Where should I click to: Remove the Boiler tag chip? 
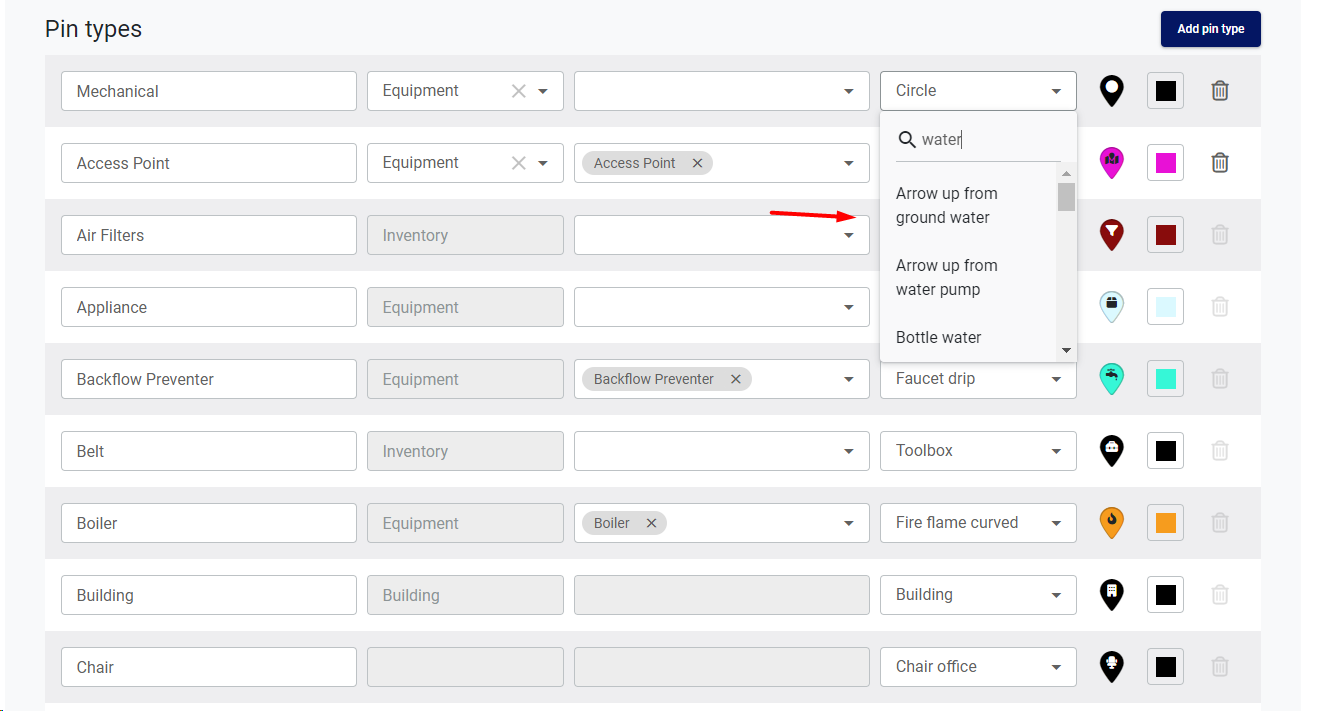pyautogui.click(x=651, y=522)
